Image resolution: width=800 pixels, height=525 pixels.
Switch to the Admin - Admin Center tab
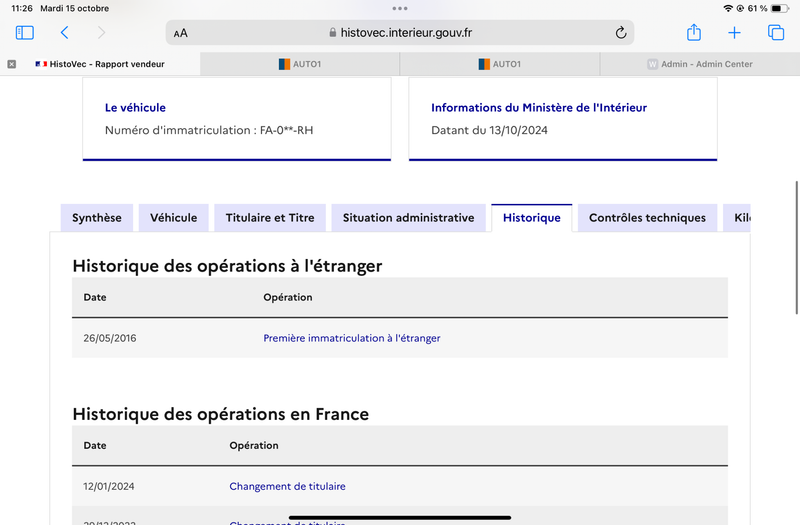coord(700,64)
